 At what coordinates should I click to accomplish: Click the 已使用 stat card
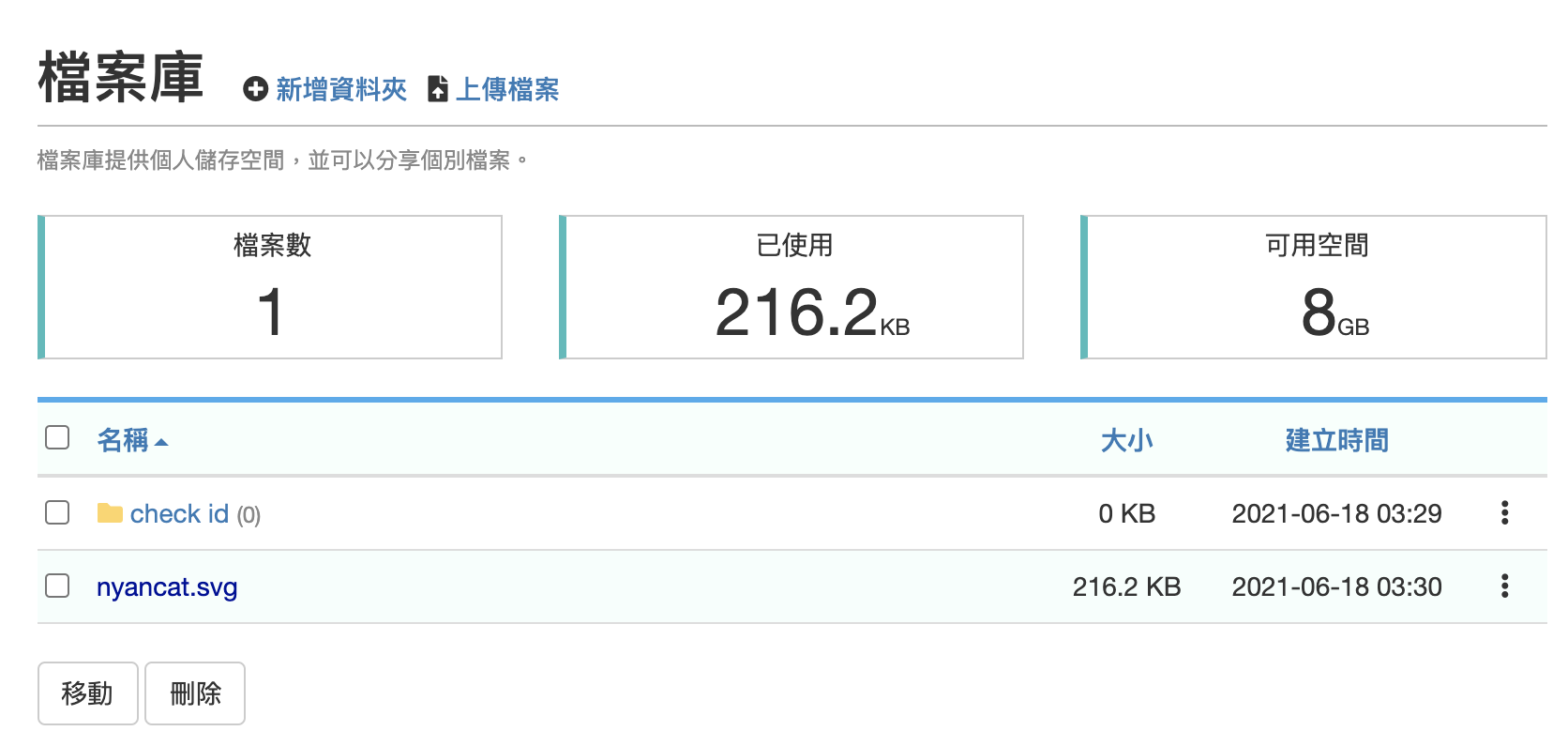[792, 287]
